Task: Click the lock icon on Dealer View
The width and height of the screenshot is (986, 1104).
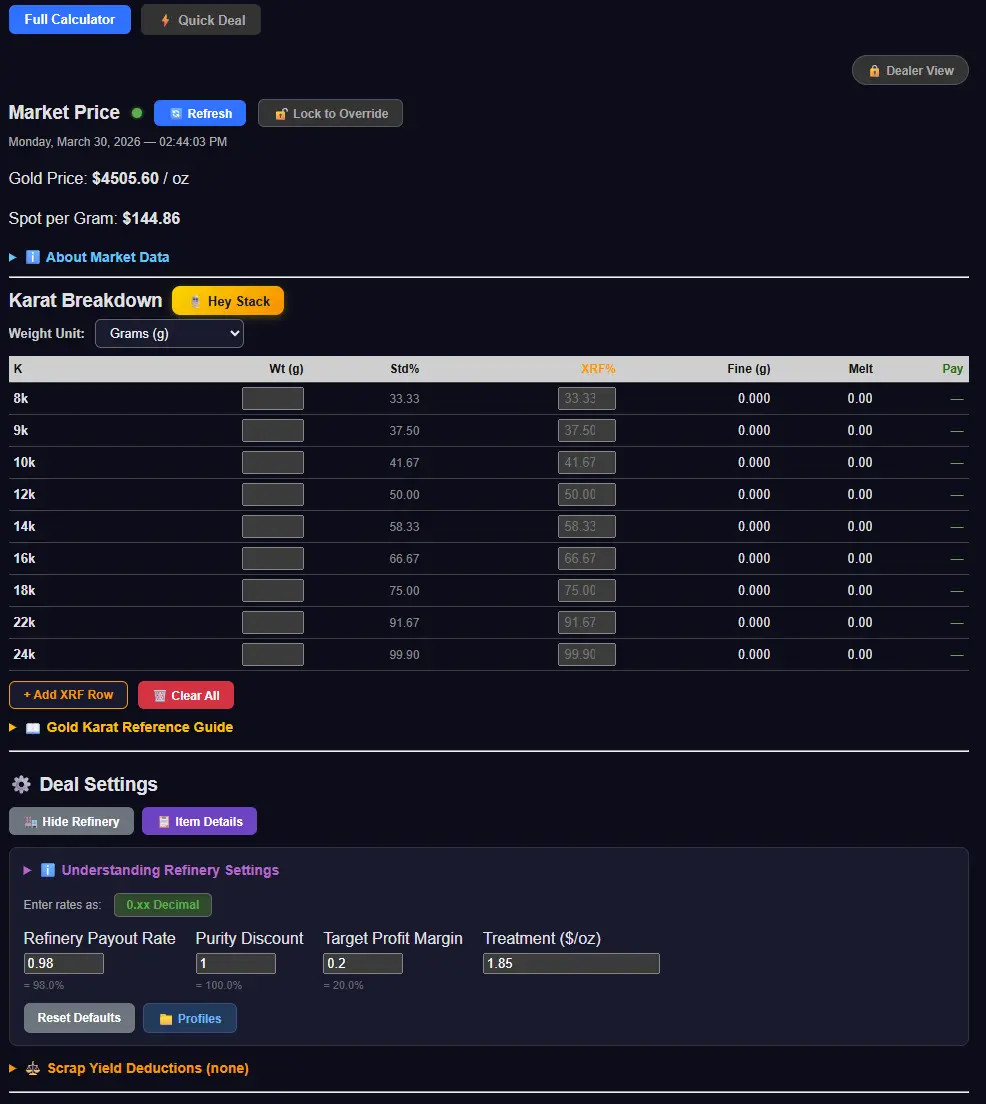Action: pos(874,71)
